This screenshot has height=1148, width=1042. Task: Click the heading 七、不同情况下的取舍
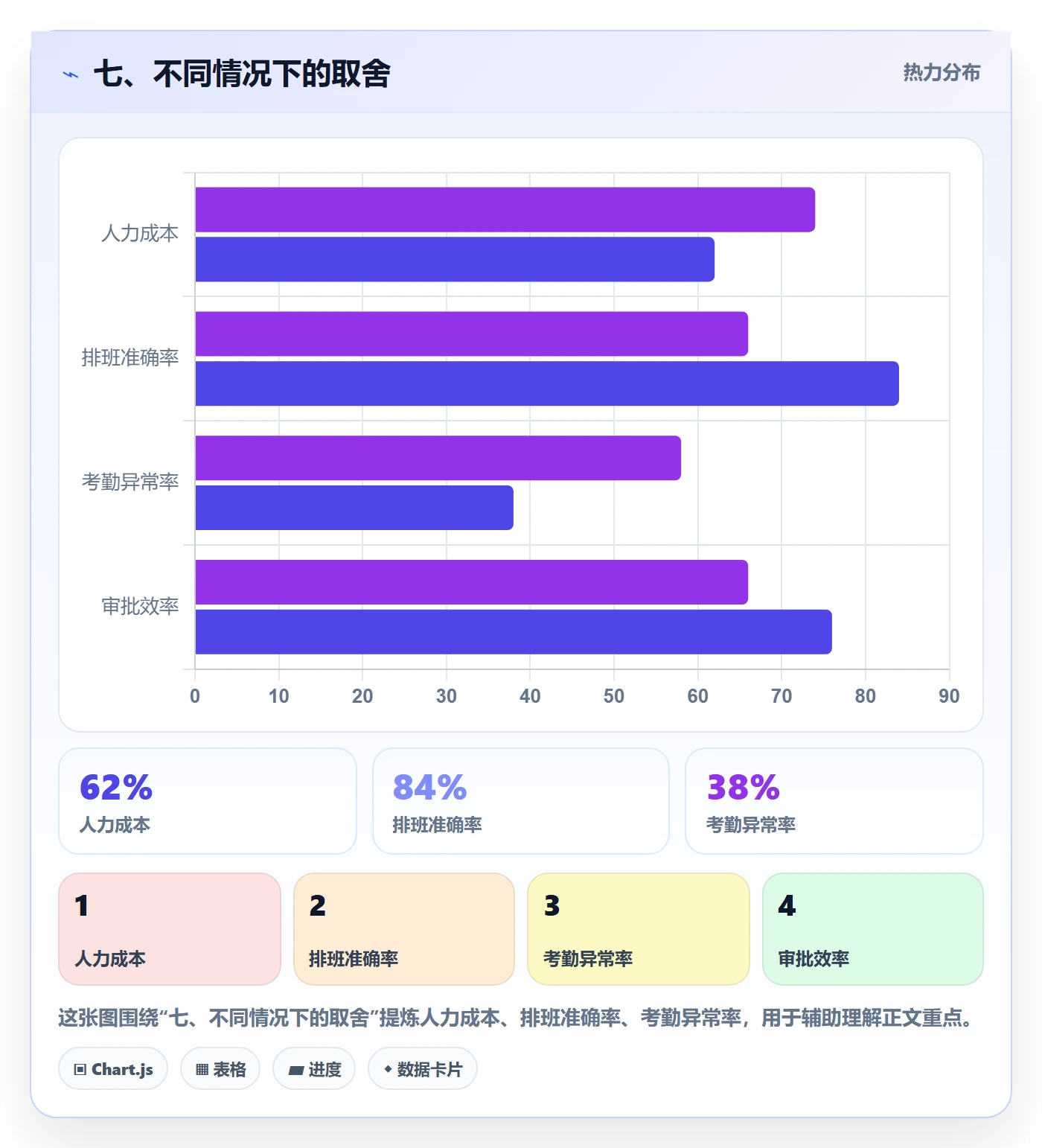(x=242, y=74)
